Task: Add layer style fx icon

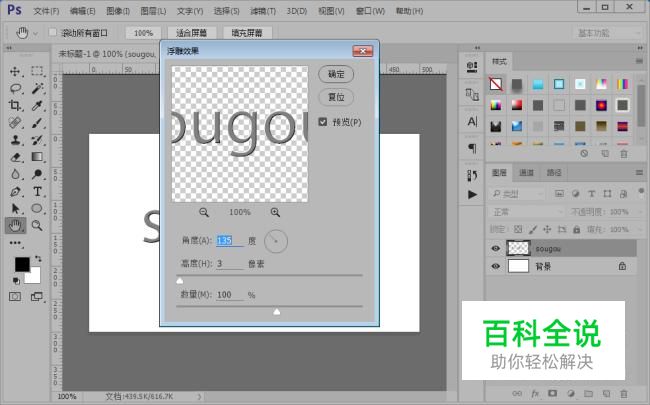Action: 535,393
